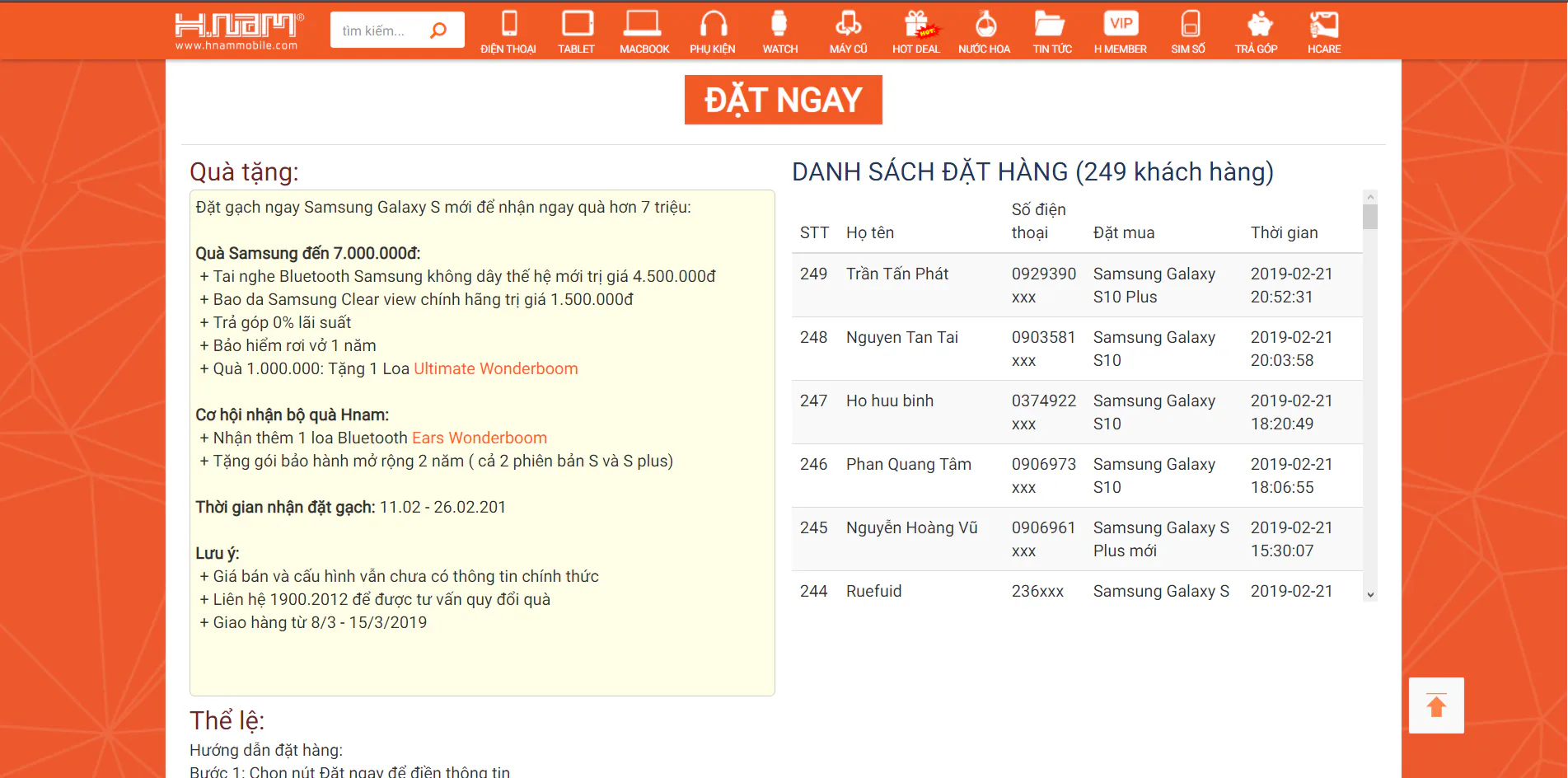The image size is (1568, 778).
Task: Open the TABLET category icon
Action: 577,24
